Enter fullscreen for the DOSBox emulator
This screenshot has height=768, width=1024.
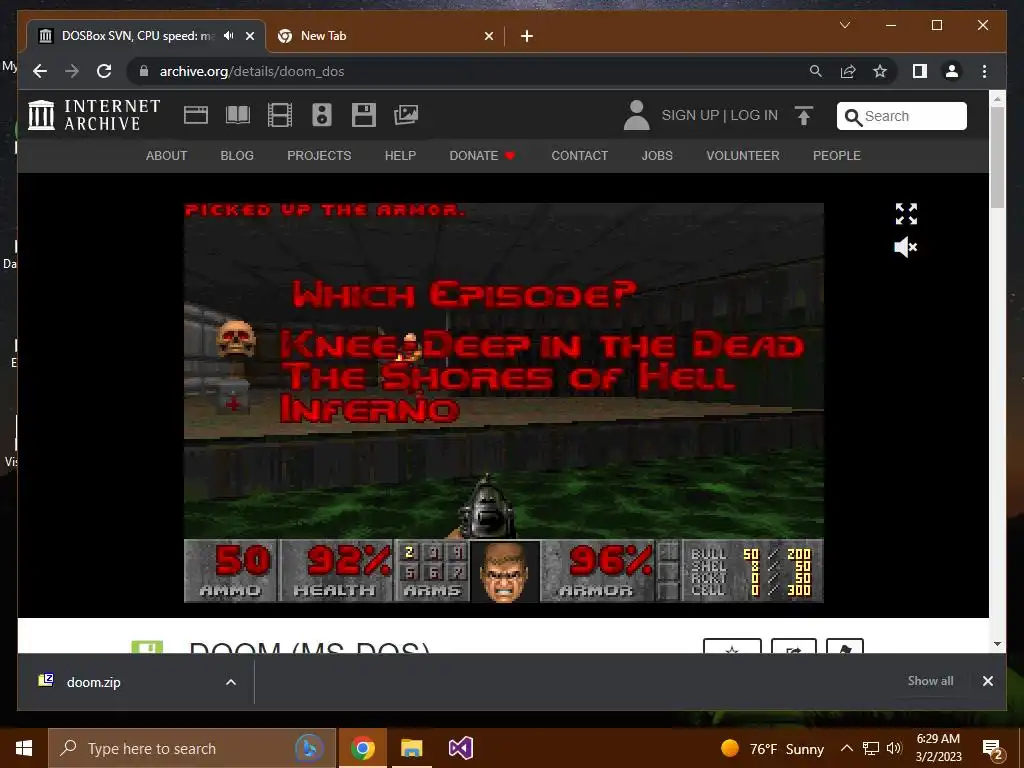coord(906,214)
